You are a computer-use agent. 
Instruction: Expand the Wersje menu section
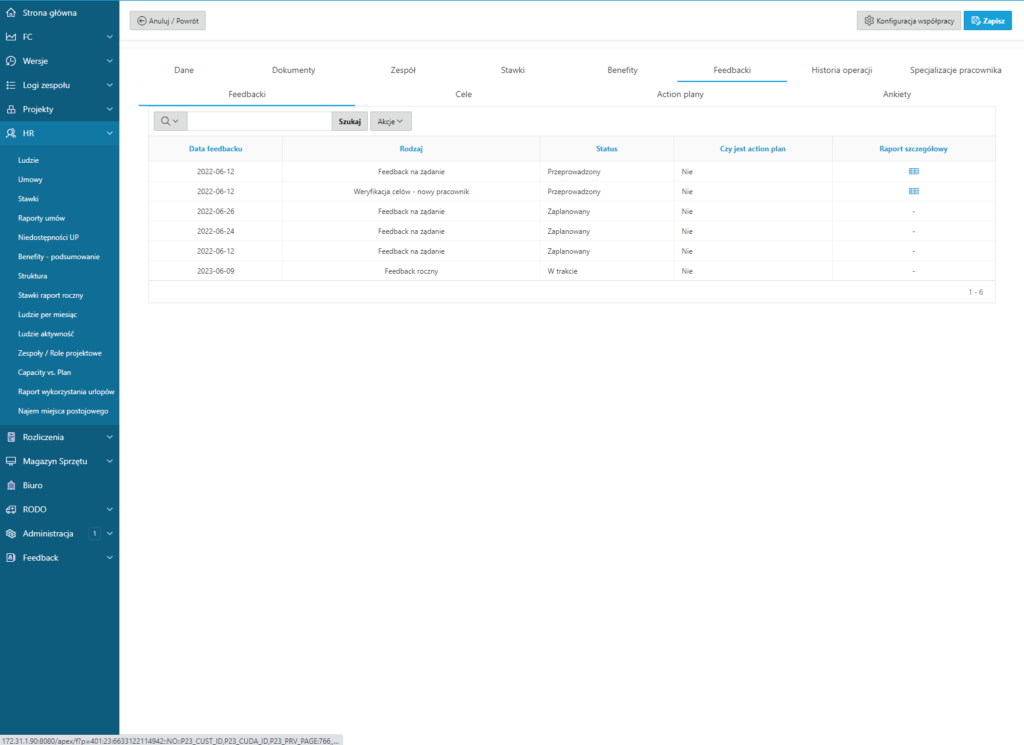(x=110, y=61)
